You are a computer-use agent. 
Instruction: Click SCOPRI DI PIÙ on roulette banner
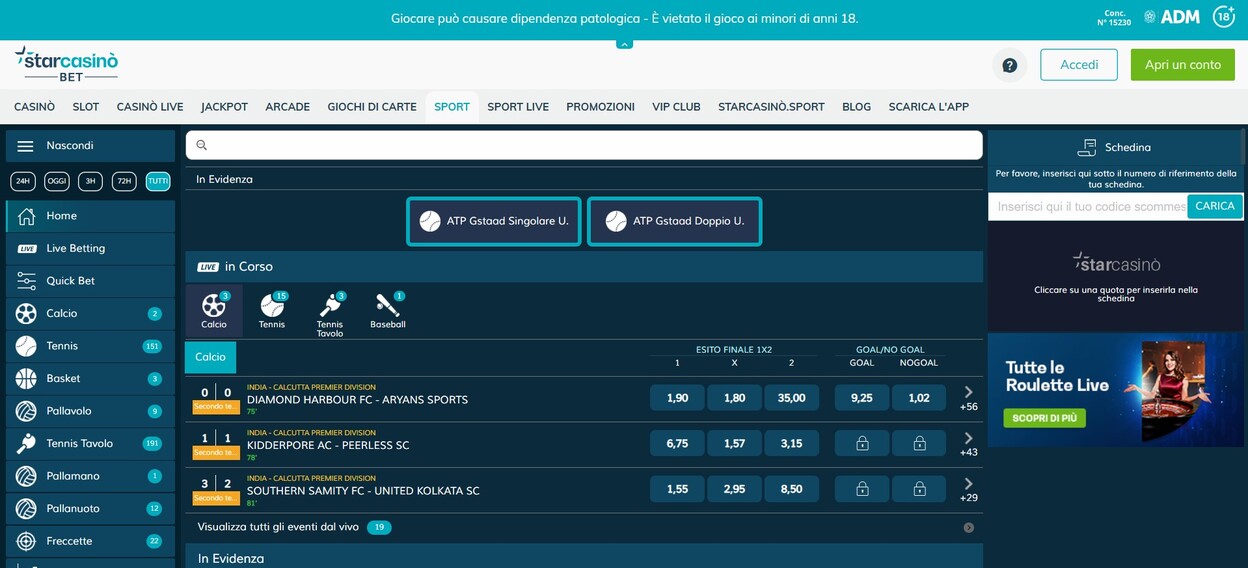click(x=1044, y=417)
